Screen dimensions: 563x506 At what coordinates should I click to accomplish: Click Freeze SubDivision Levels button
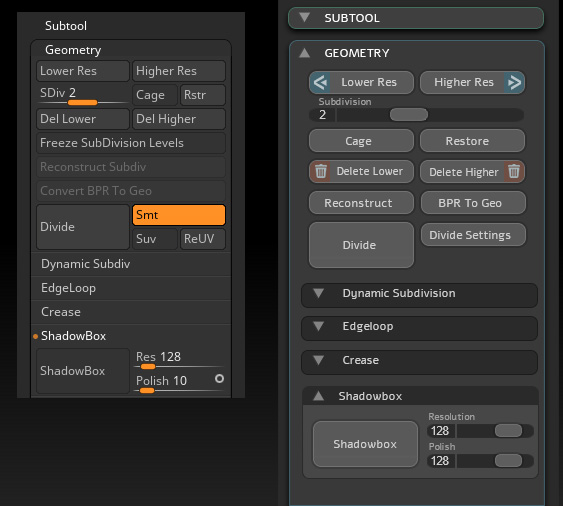tap(131, 143)
